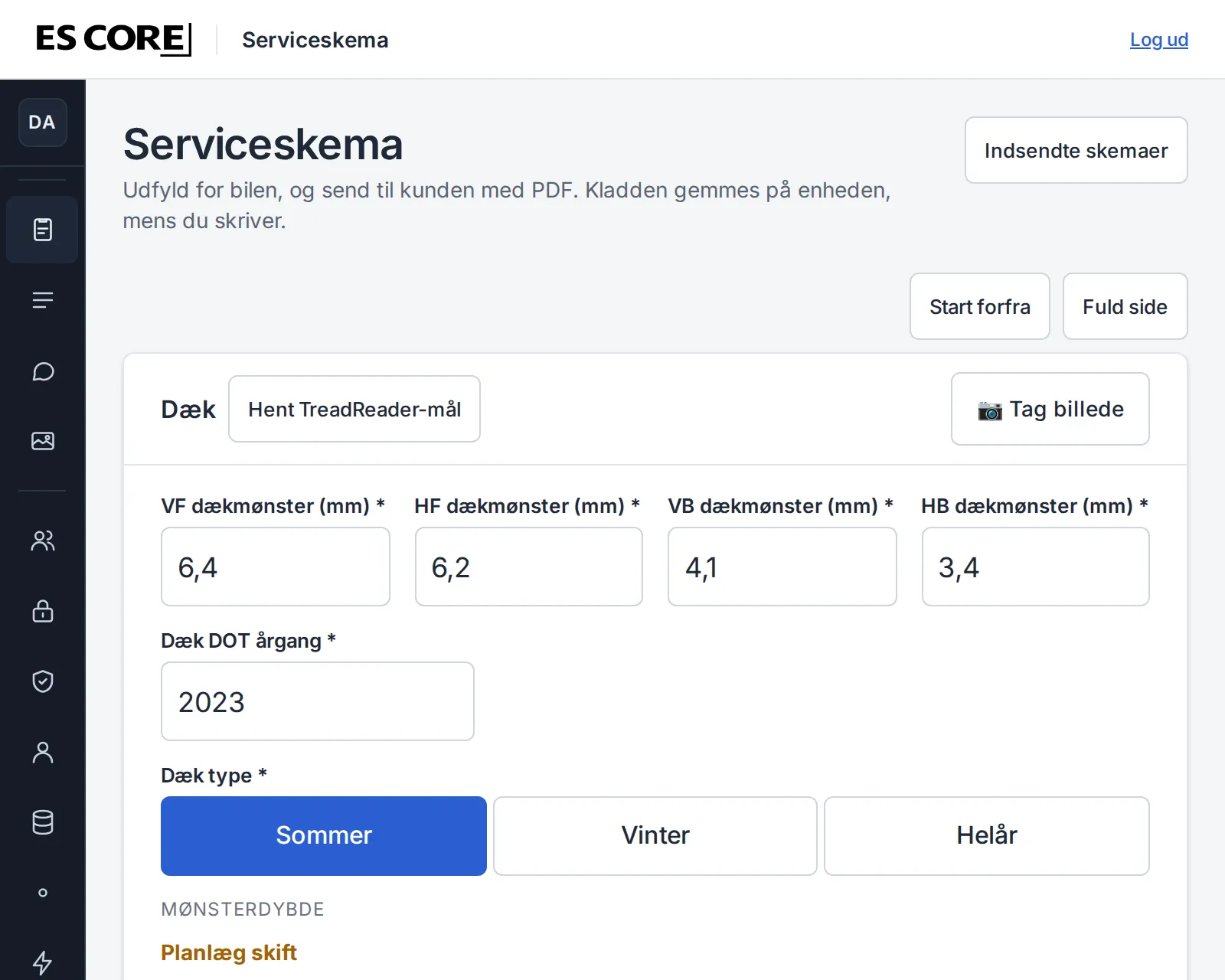Click the Serviceskema header title
Viewport: 1225px width, 980px height.
pos(315,40)
